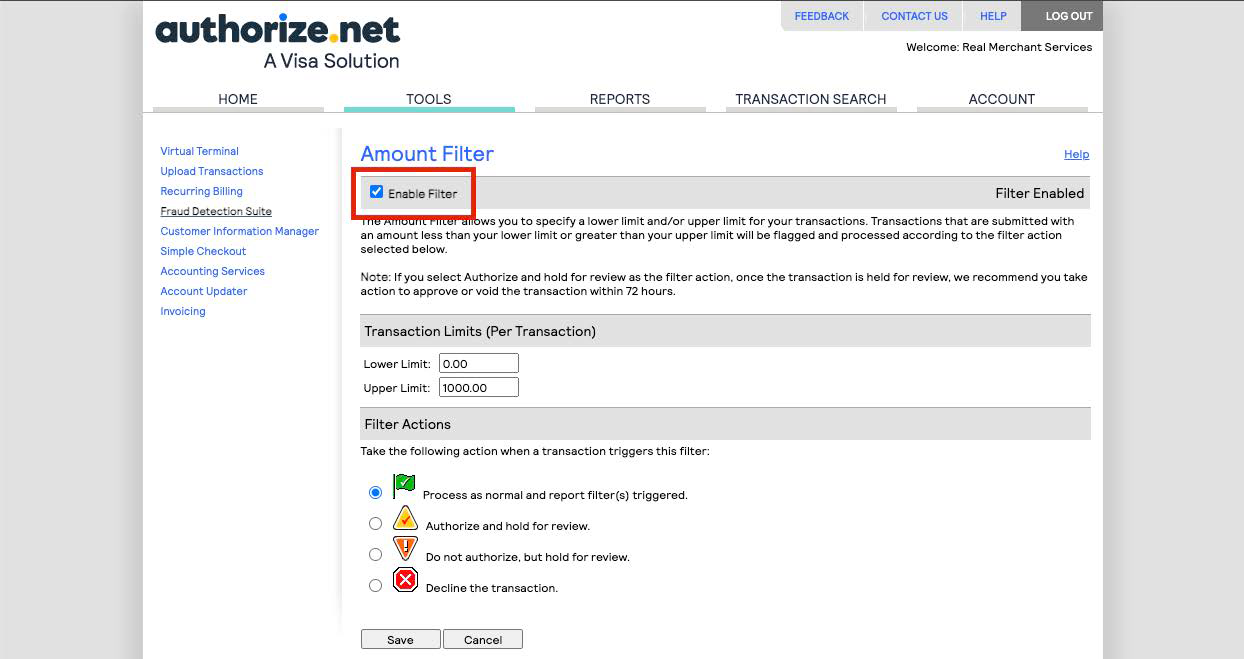
Task: Click the Cancel button
Action: [482, 639]
